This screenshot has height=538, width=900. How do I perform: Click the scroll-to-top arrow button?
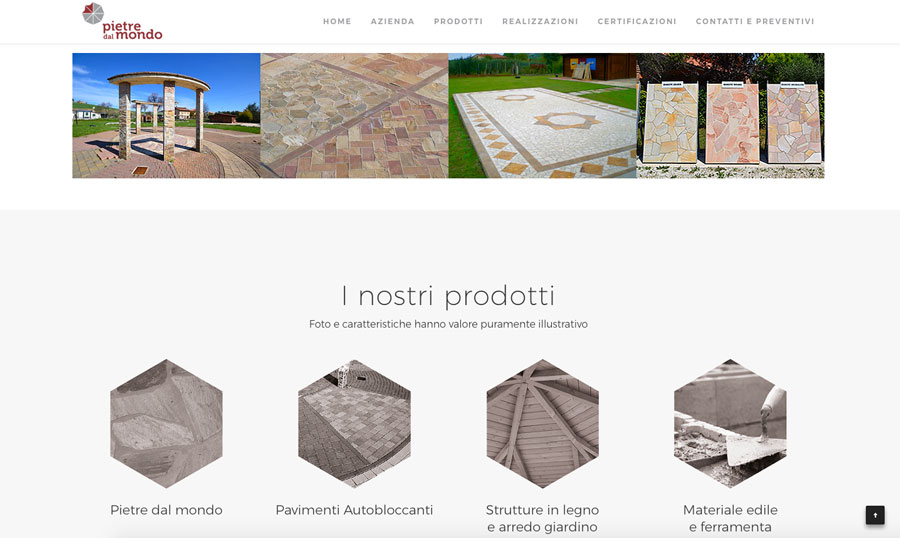875,515
